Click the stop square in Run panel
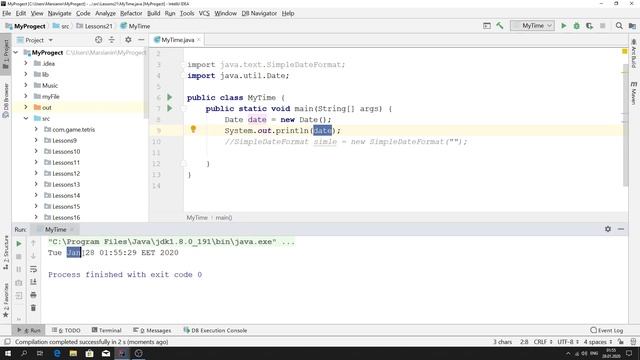This screenshot has width=640, height=360. pyautogui.click(x=19, y=257)
